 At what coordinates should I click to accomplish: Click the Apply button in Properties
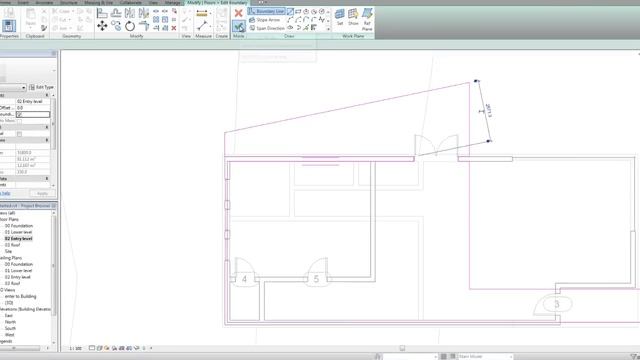pos(42,193)
